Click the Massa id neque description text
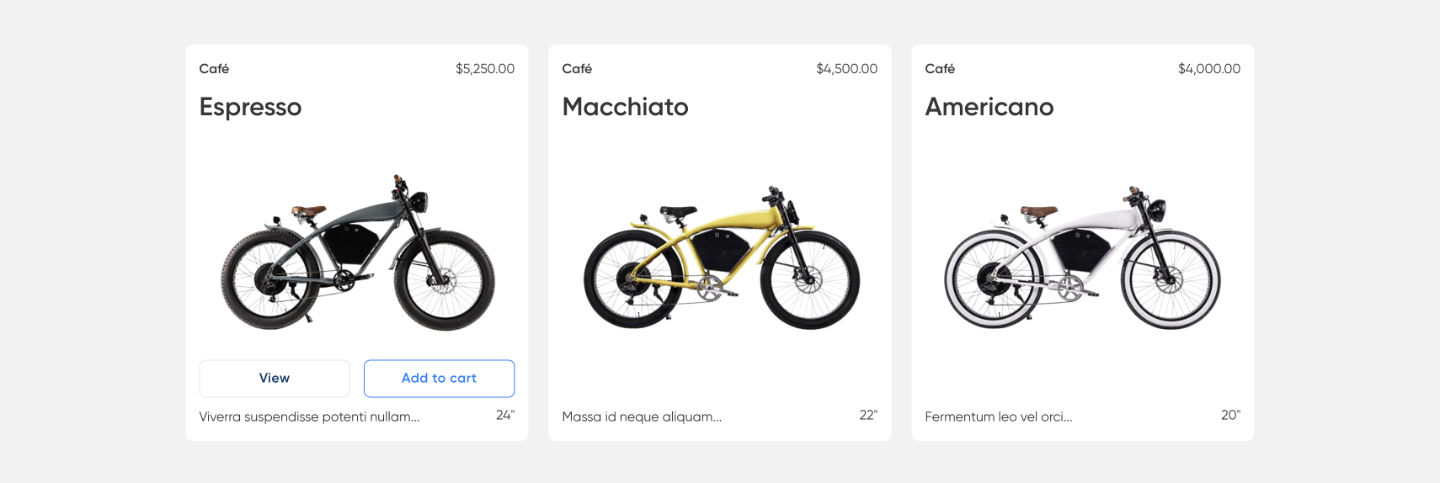1440x483 pixels. click(x=641, y=417)
